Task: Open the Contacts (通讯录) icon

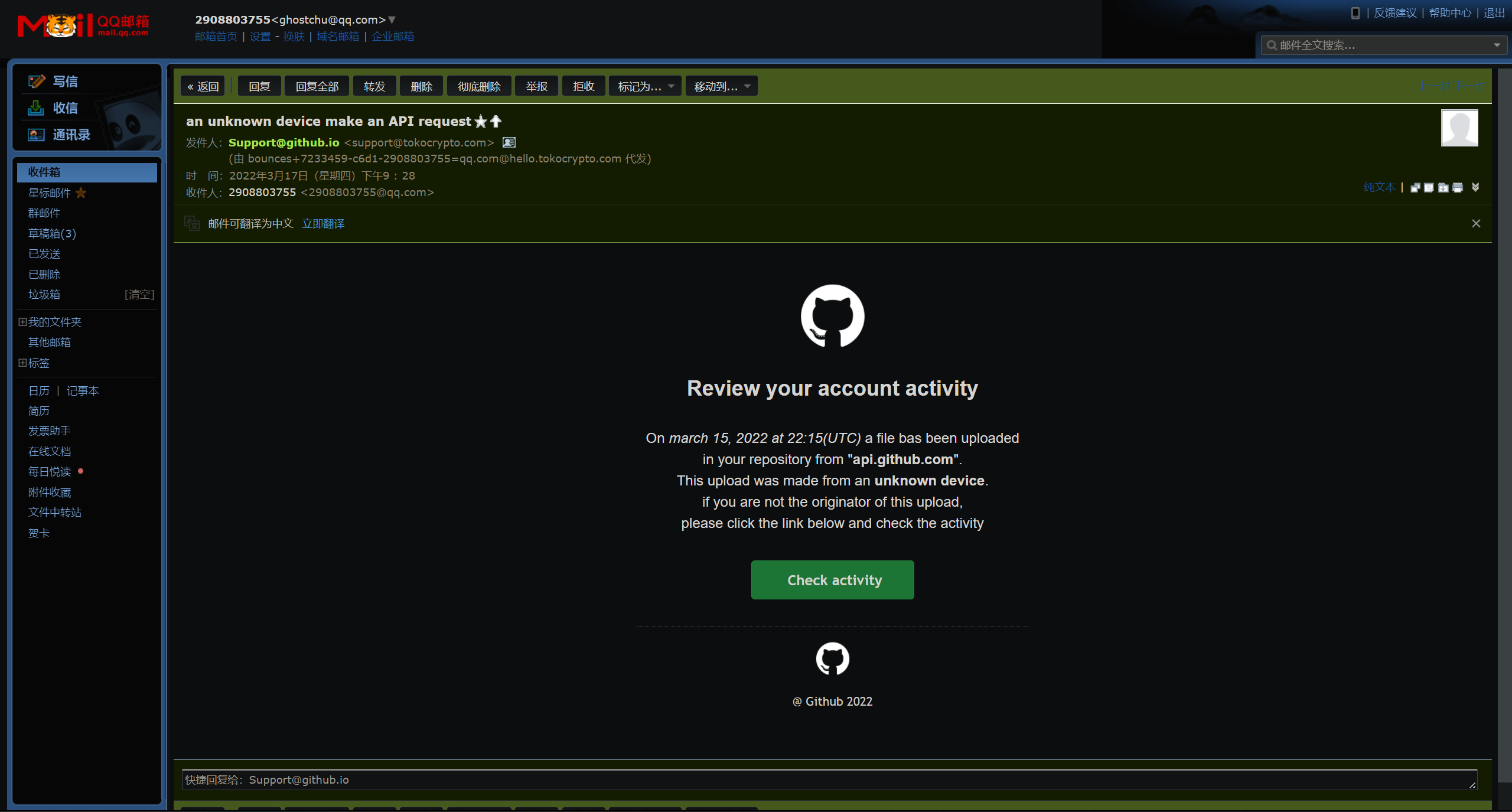Action: pyautogui.click(x=36, y=135)
